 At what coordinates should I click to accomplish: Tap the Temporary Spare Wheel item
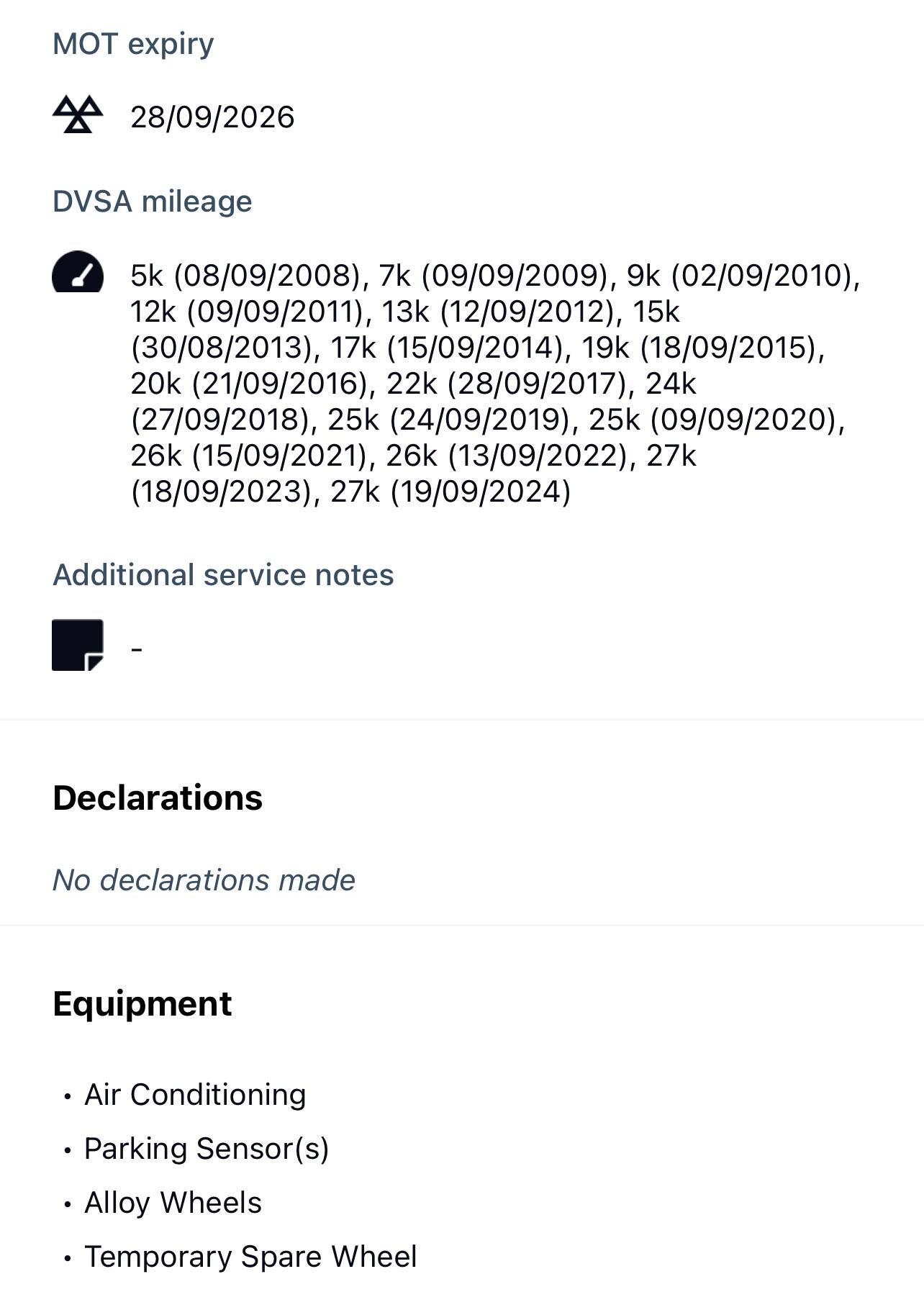(x=250, y=1257)
